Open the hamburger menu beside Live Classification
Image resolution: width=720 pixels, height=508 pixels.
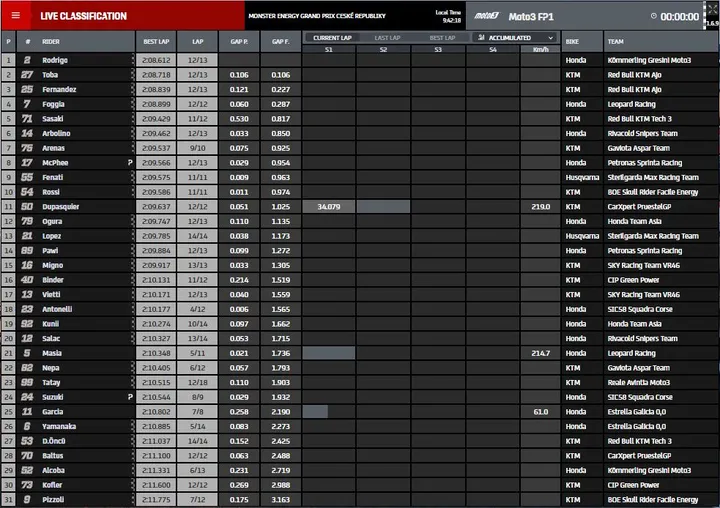click(x=16, y=16)
